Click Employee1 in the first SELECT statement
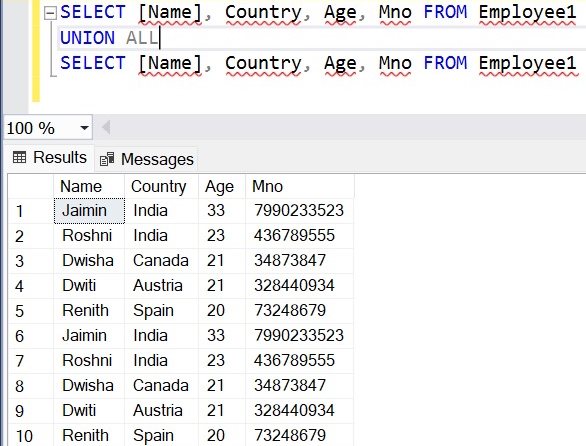The height and width of the screenshot is (446, 586). 527,12
